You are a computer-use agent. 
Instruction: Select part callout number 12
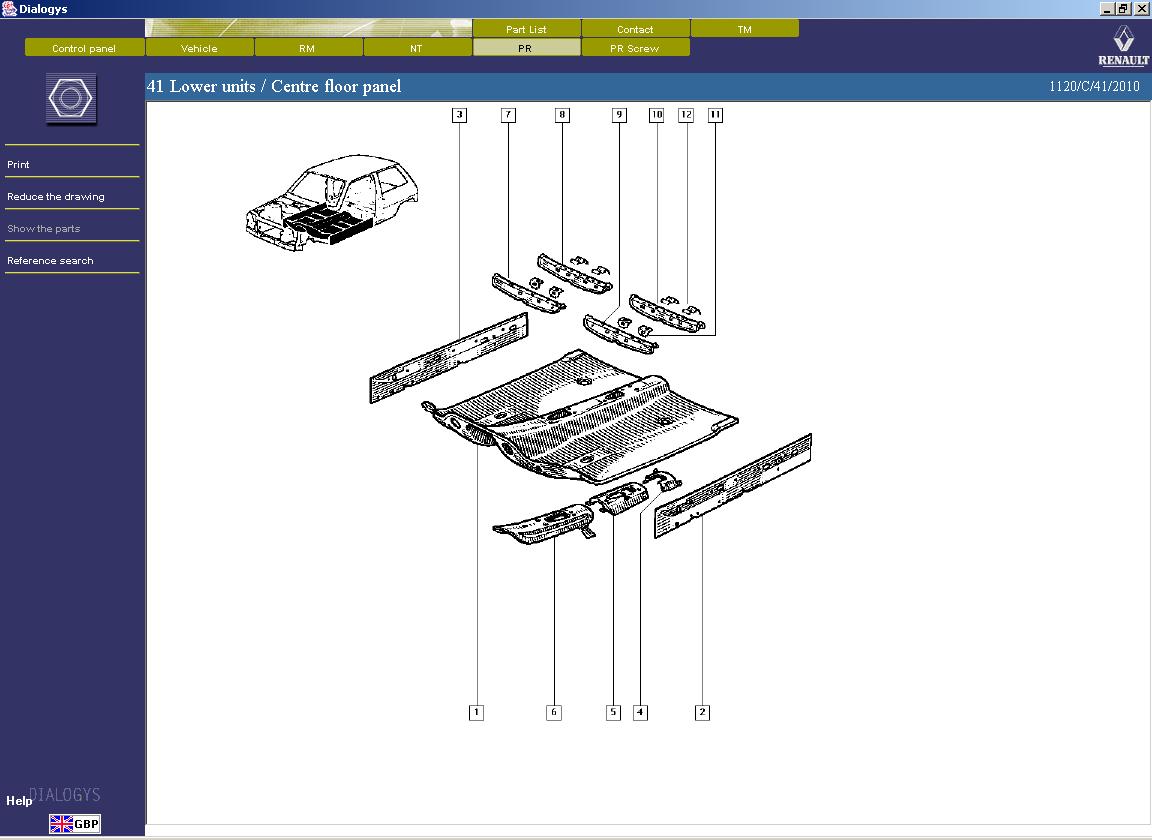coord(686,115)
